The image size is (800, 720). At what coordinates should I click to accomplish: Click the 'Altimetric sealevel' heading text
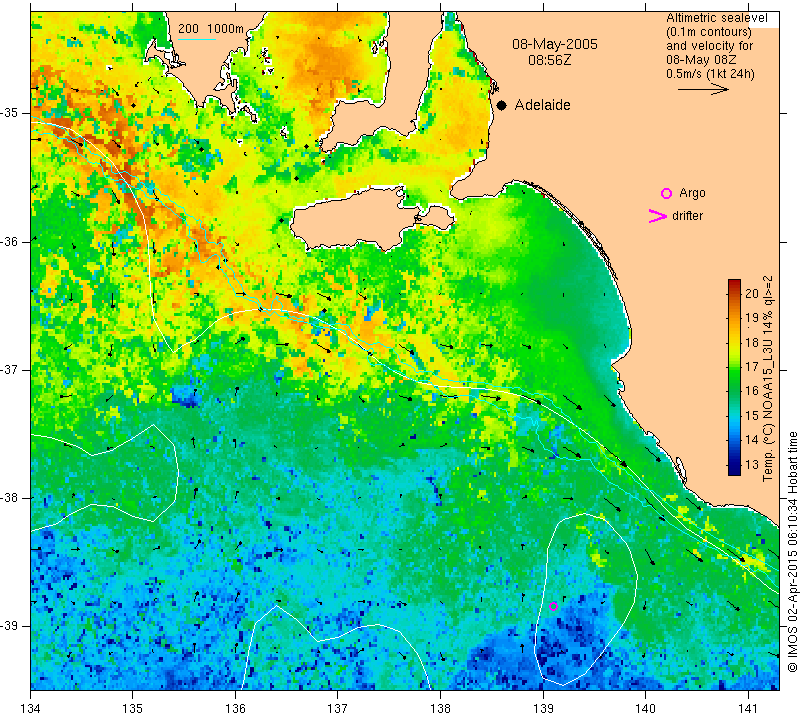click(x=716, y=18)
